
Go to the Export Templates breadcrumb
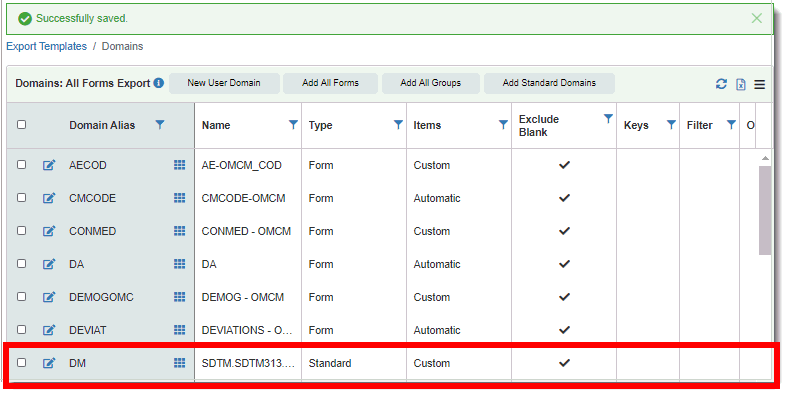[x=46, y=46]
